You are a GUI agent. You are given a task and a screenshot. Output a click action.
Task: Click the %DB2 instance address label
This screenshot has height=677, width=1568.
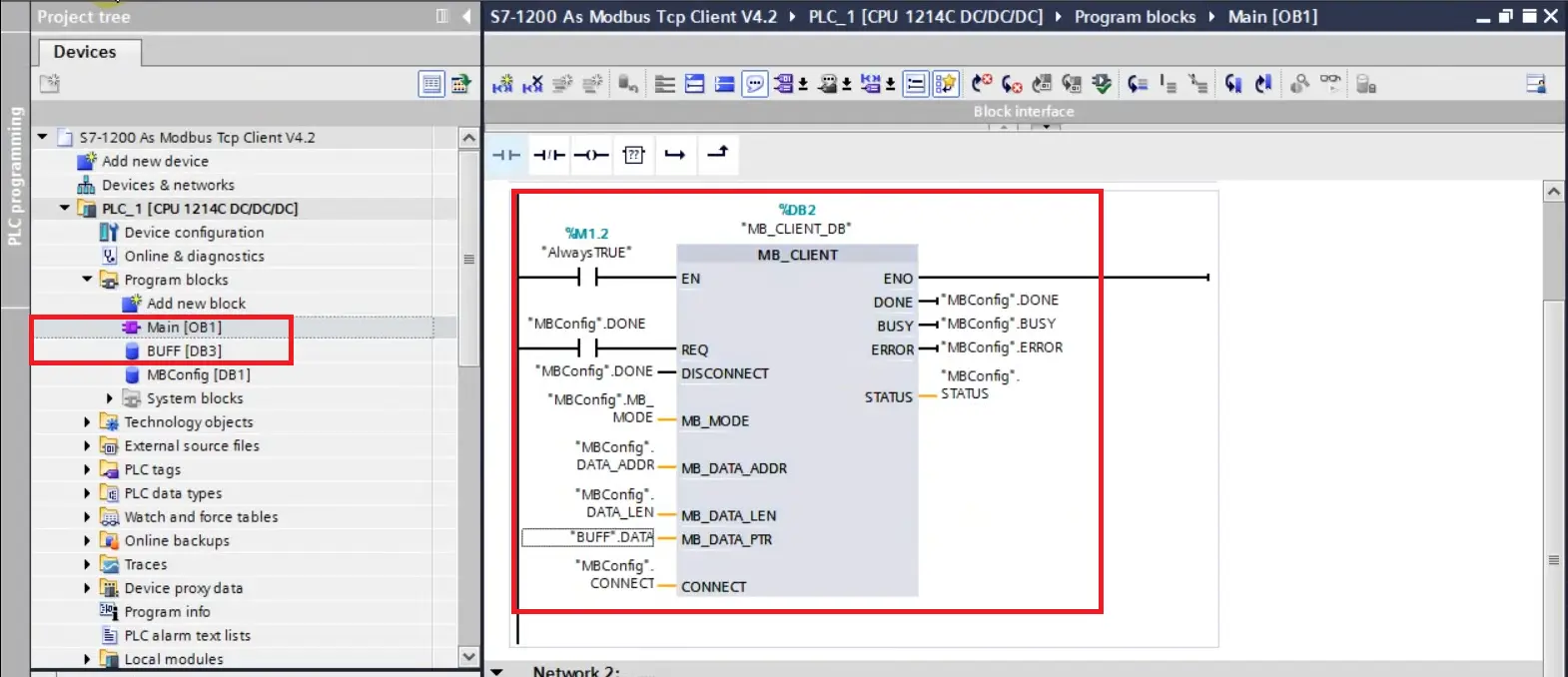(x=797, y=210)
